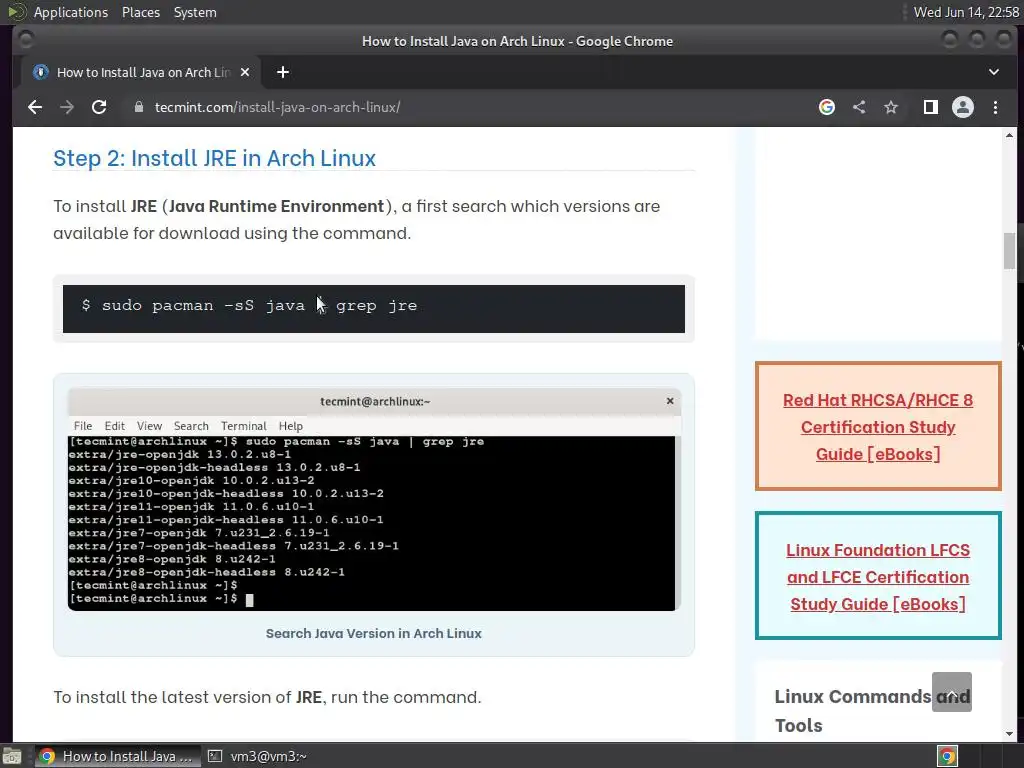Switch to vm3@vm3 terminal in taskbar
This screenshot has height=768, width=1024.
(257, 756)
